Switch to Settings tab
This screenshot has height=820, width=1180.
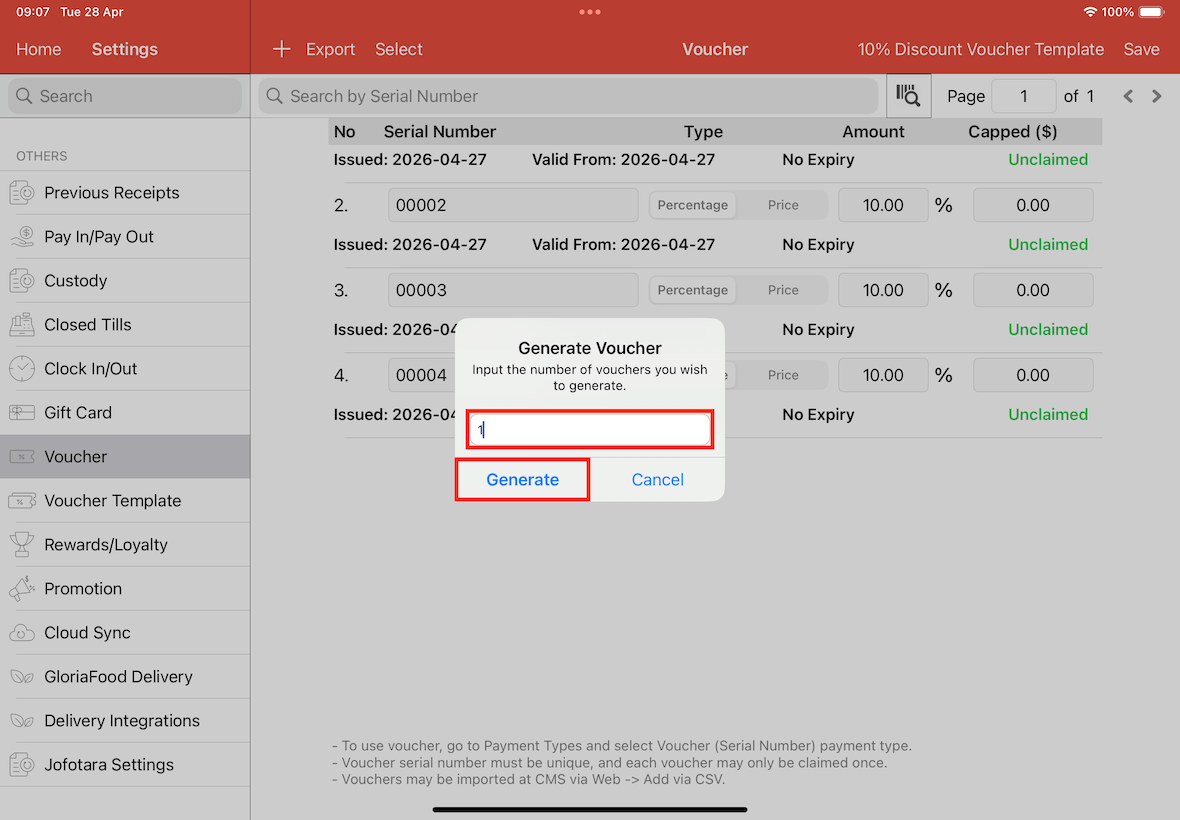point(124,49)
